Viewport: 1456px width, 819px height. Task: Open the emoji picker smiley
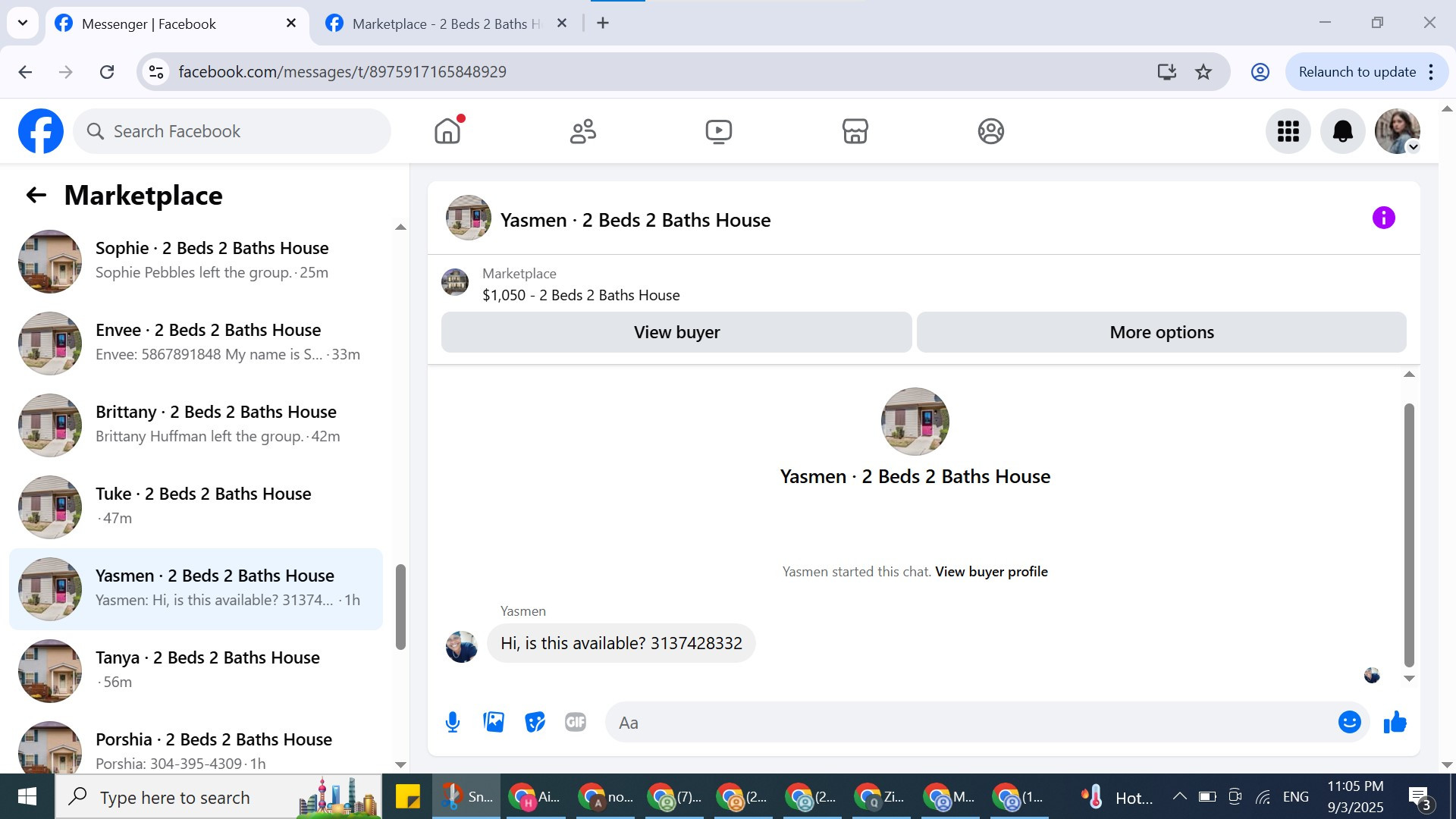coord(1349,722)
